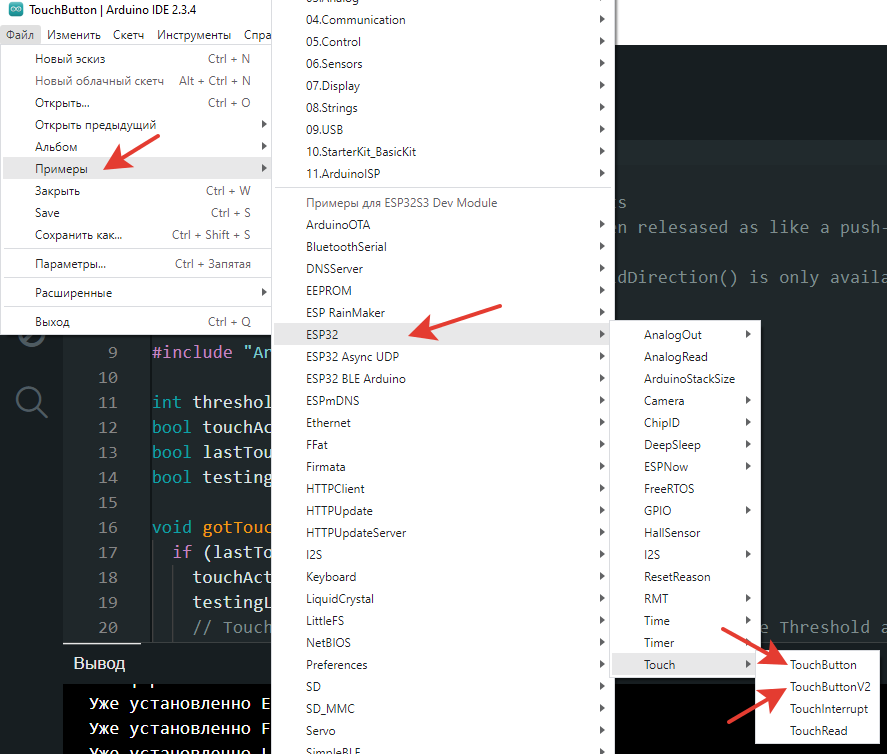Expand Альбом submenu
887x754 pixels.
(x=137, y=147)
